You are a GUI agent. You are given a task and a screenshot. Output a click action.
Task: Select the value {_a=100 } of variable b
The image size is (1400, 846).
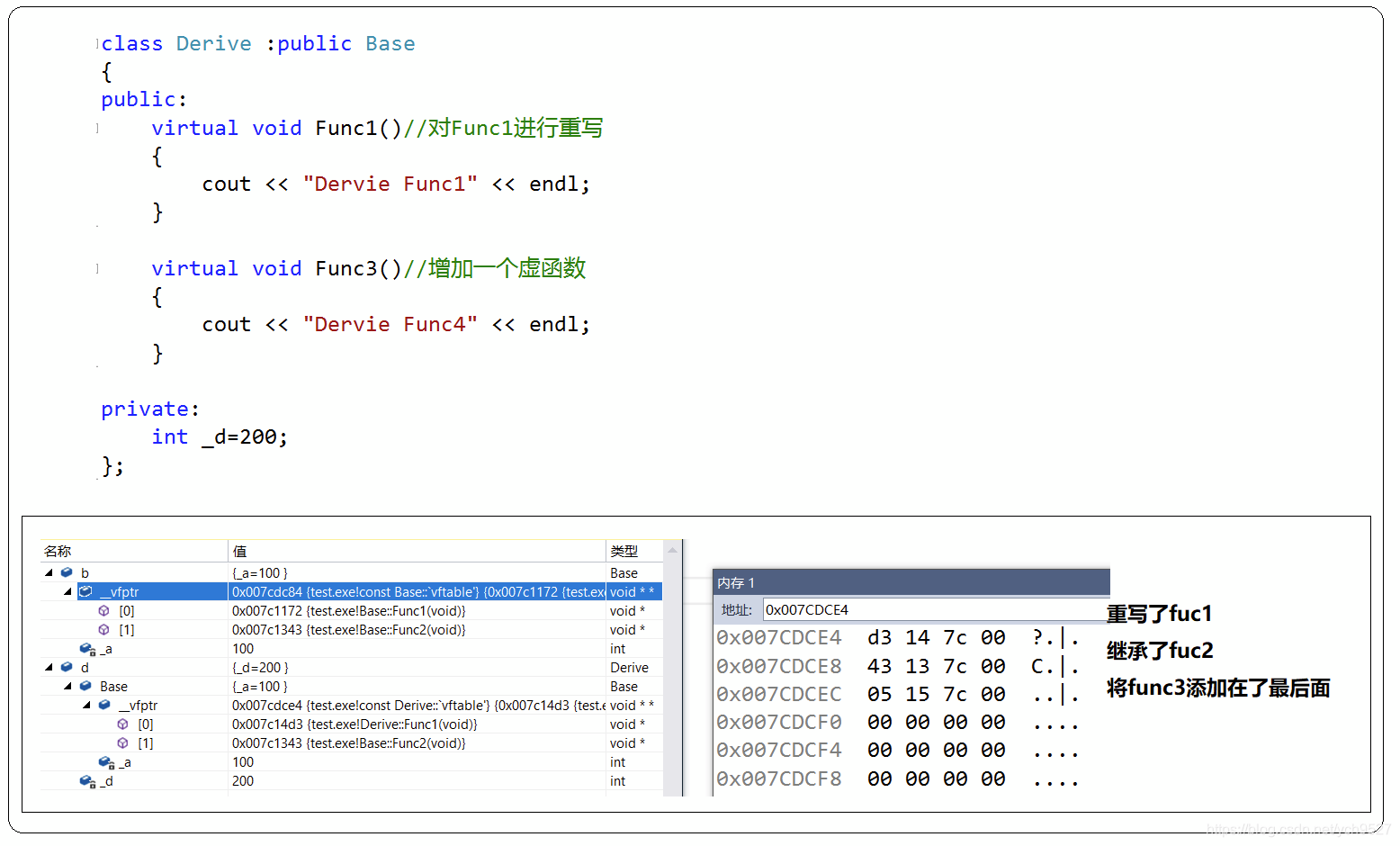tap(260, 572)
